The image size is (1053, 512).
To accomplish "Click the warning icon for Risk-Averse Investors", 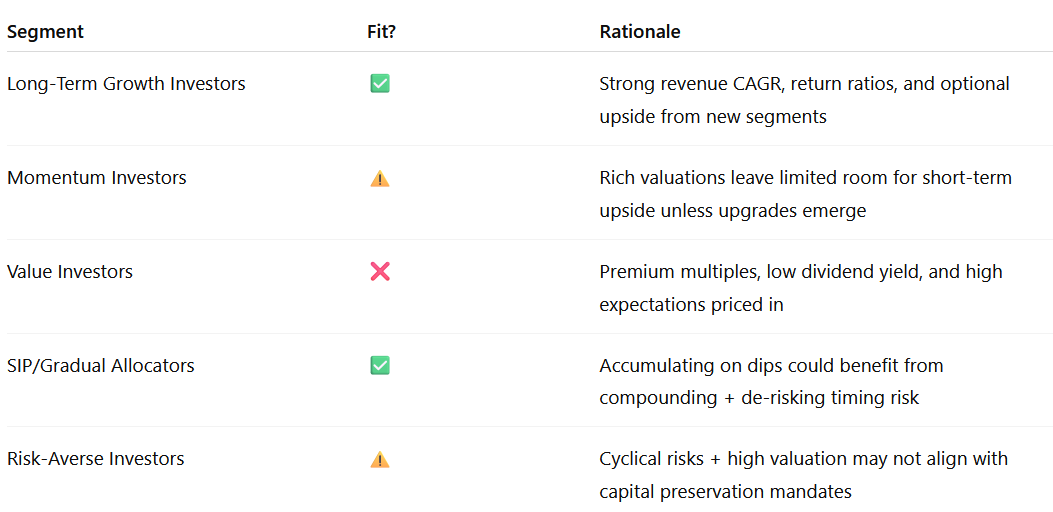I will click(380, 460).
